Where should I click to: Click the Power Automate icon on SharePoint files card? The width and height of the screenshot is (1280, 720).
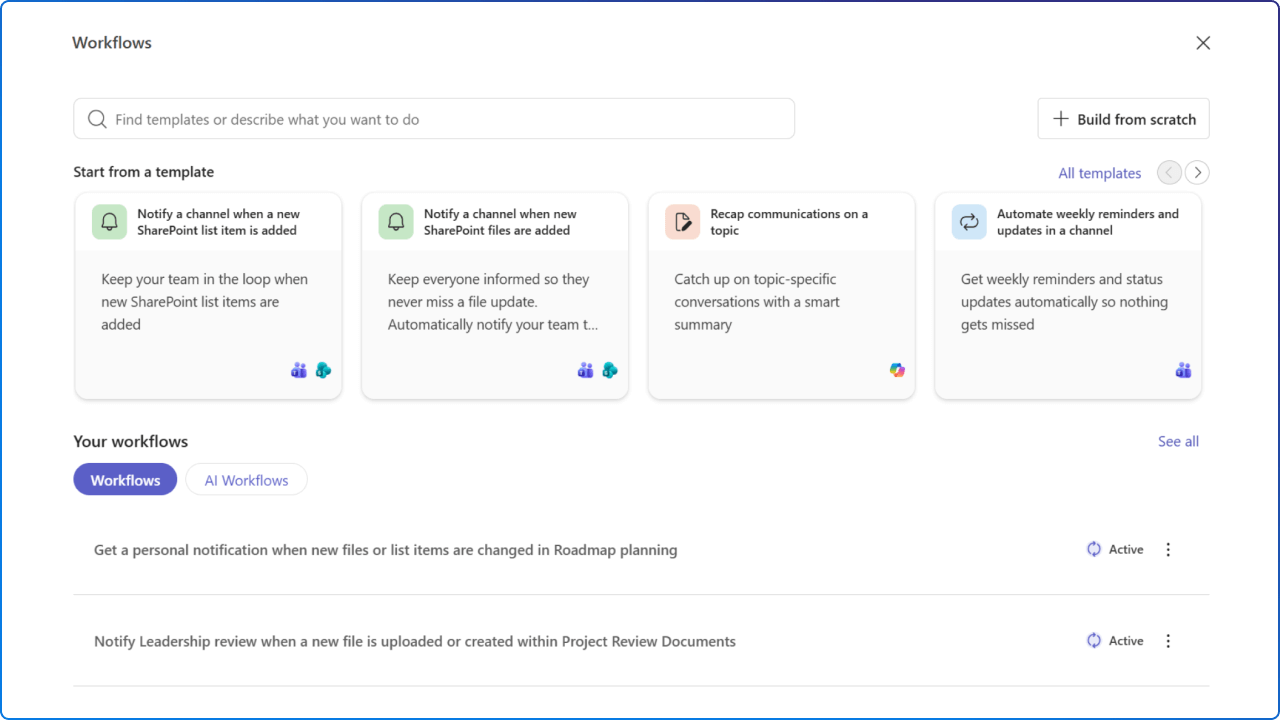point(610,370)
